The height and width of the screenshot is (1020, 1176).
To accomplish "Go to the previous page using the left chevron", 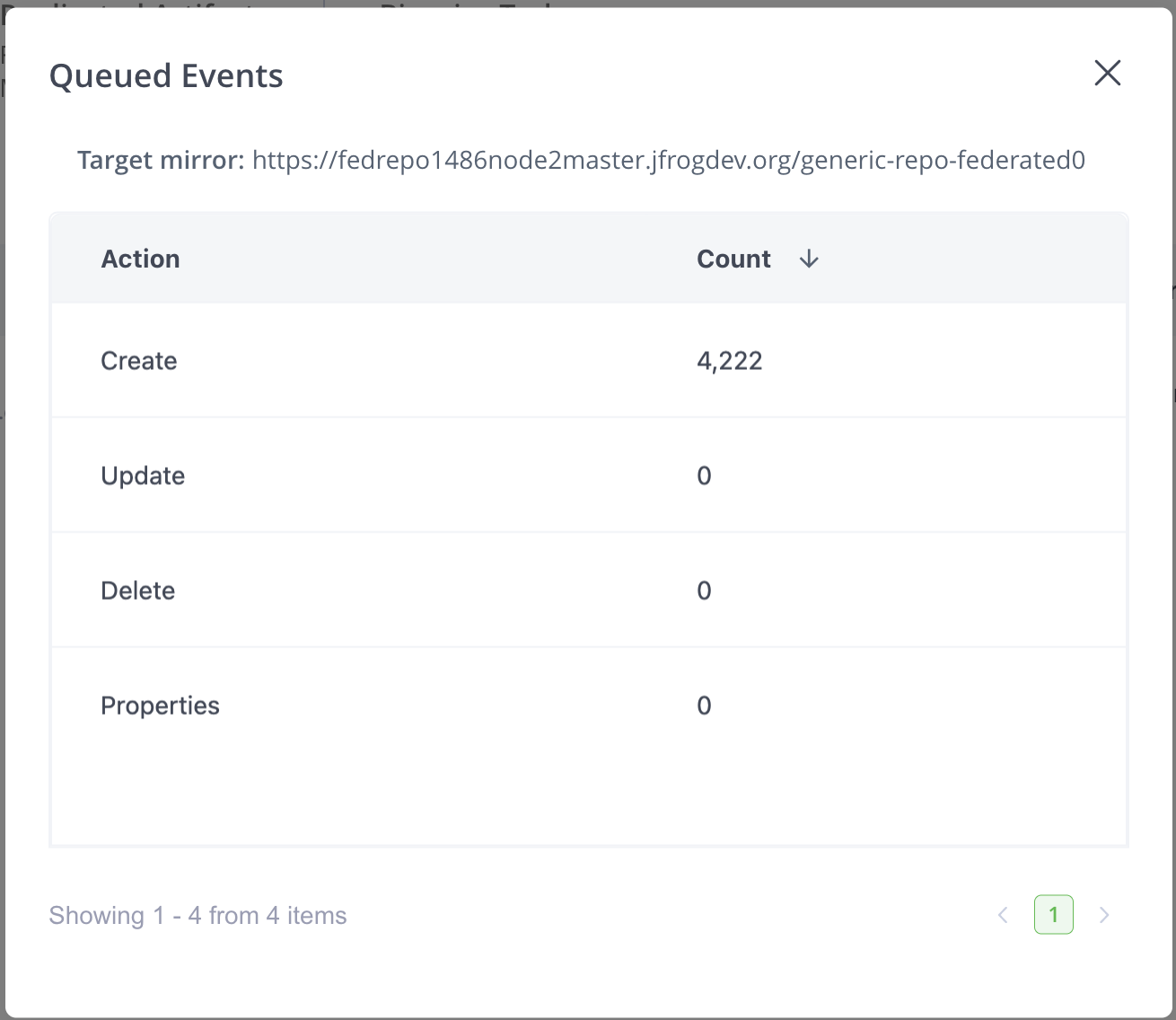I will (x=1003, y=915).
